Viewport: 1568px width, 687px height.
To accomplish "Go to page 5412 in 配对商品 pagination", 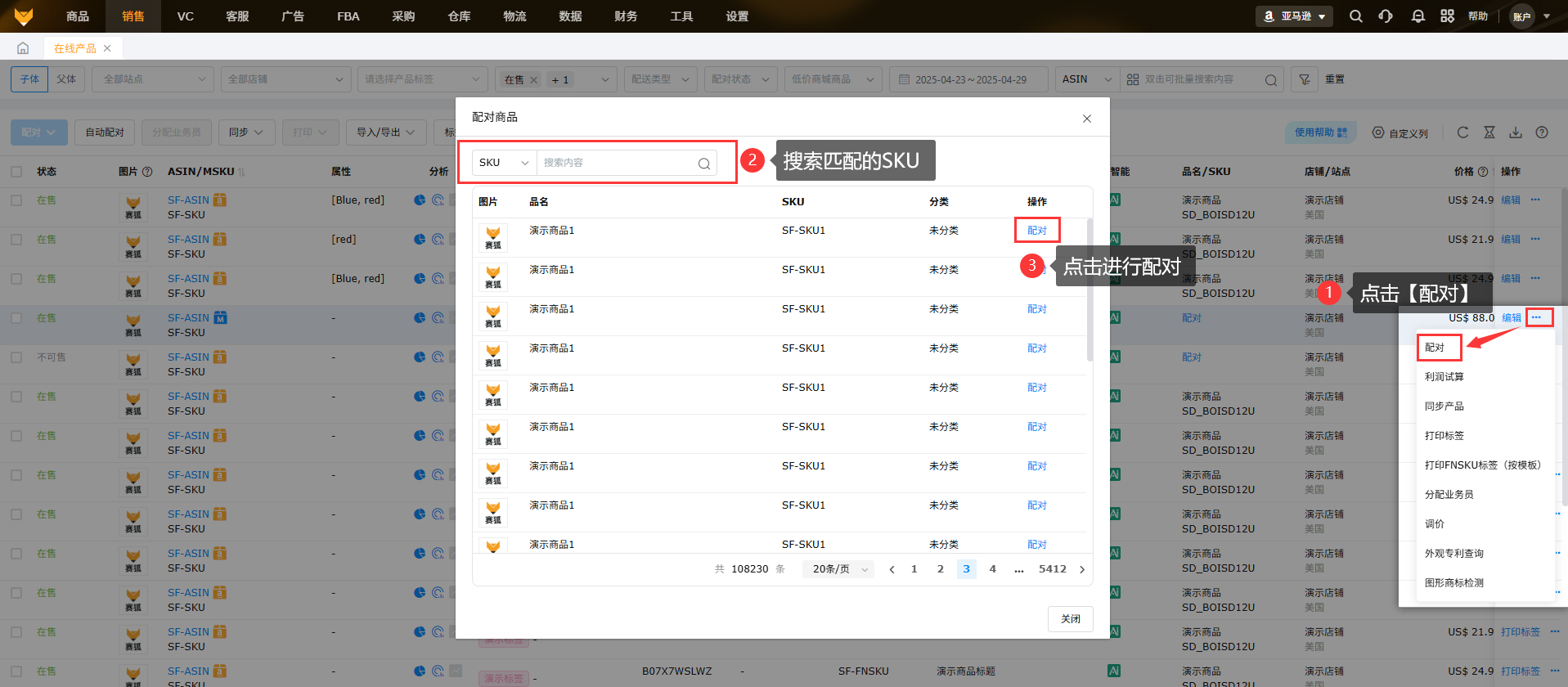I will click(x=1053, y=569).
